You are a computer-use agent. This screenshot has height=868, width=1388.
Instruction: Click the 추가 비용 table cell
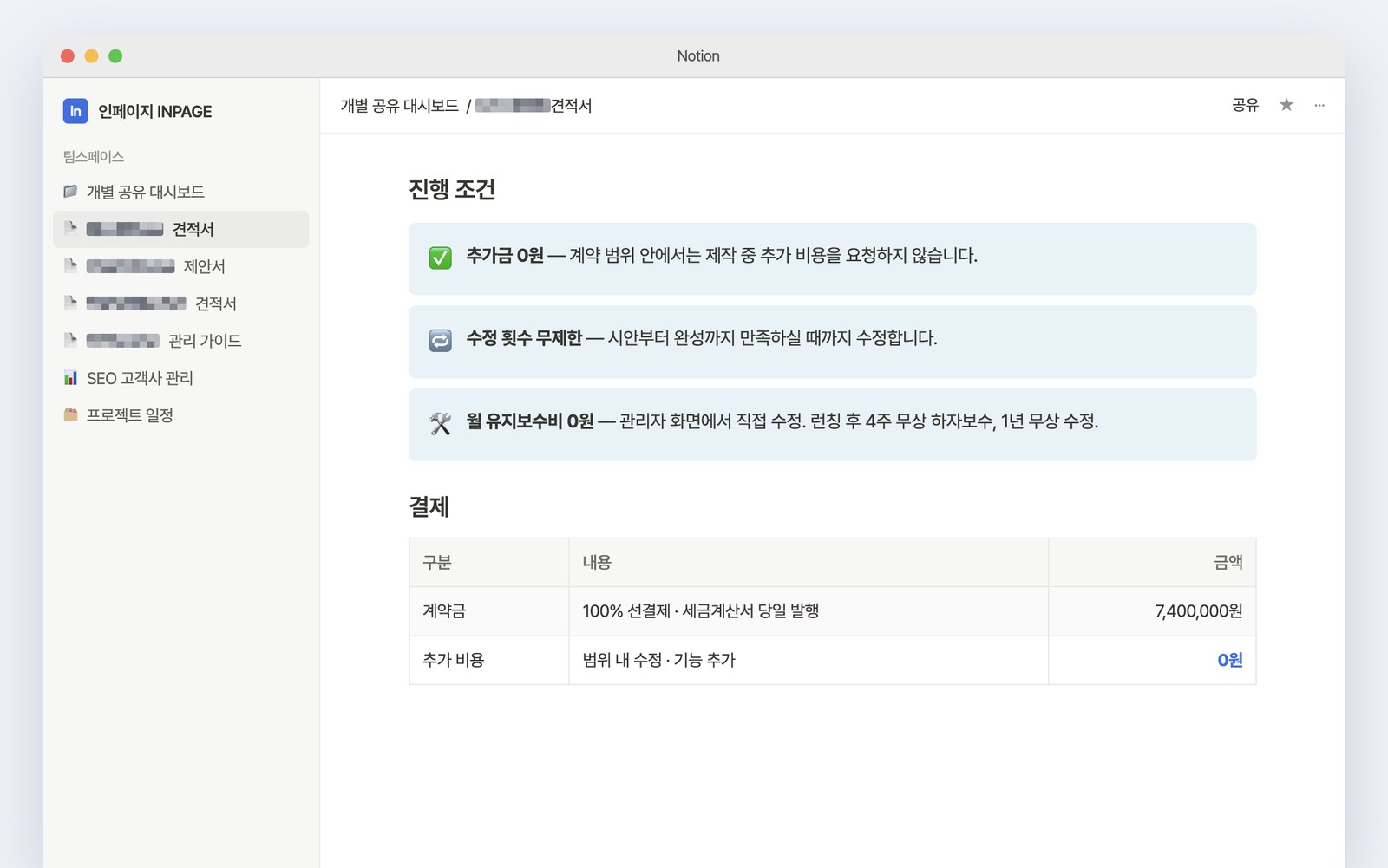click(x=489, y=660)
